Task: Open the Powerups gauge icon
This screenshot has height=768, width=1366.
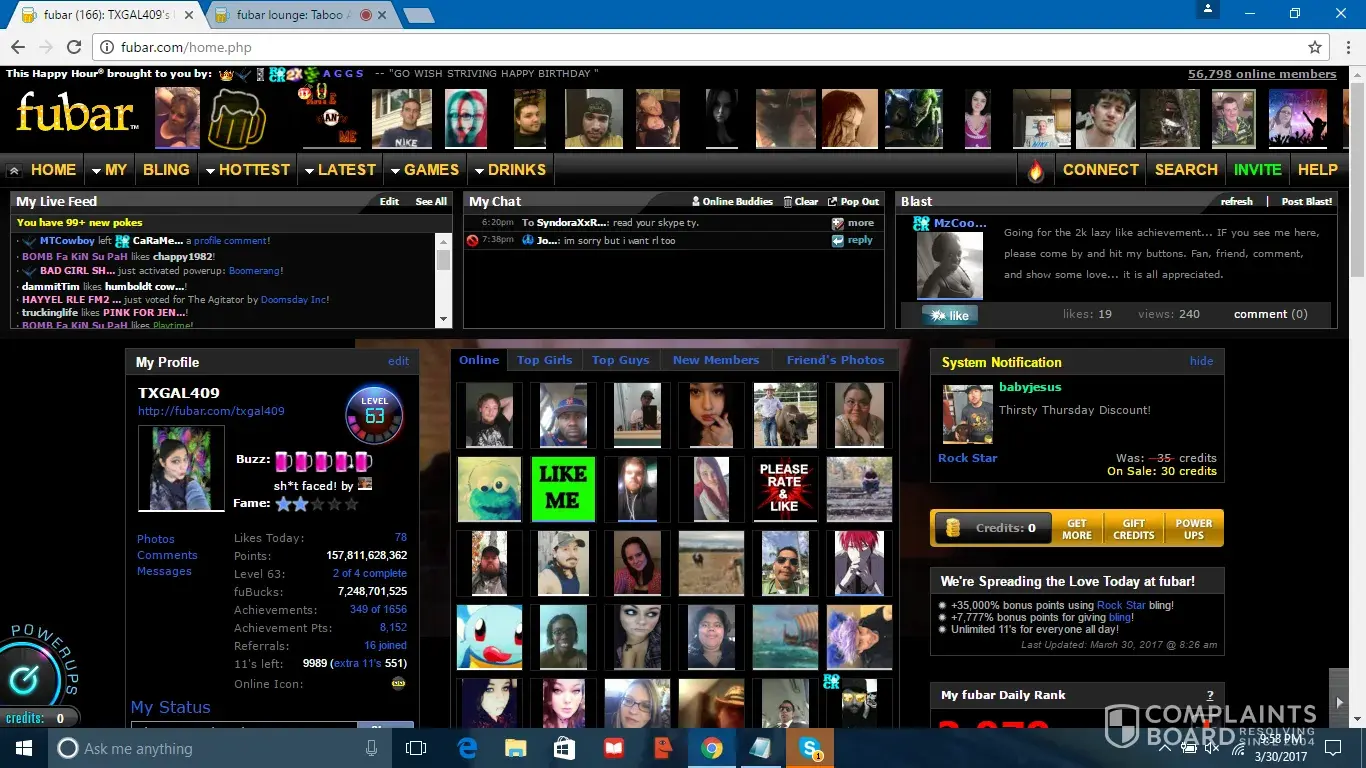Action: [x=22, y=679]
